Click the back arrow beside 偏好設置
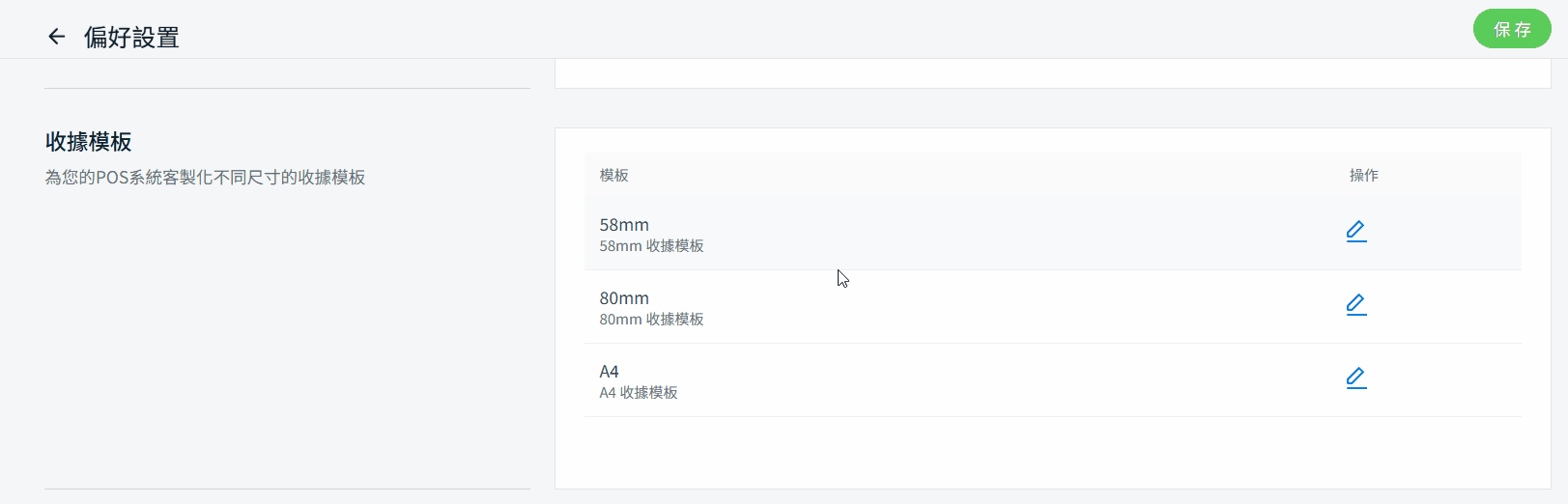Screen dimensions: 1568x504 click(x=57, y=37)
